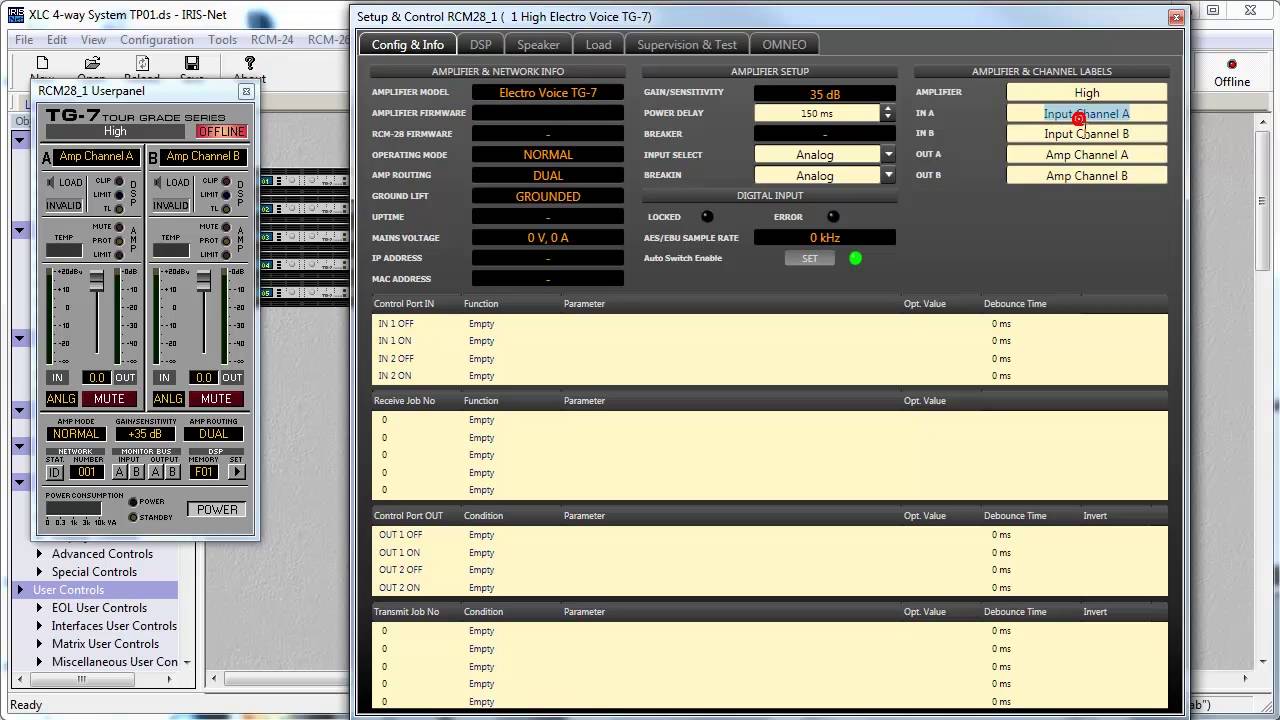Toggle Monitor Bus input B button
1280x720 pixels.
[x=137, y=472]
